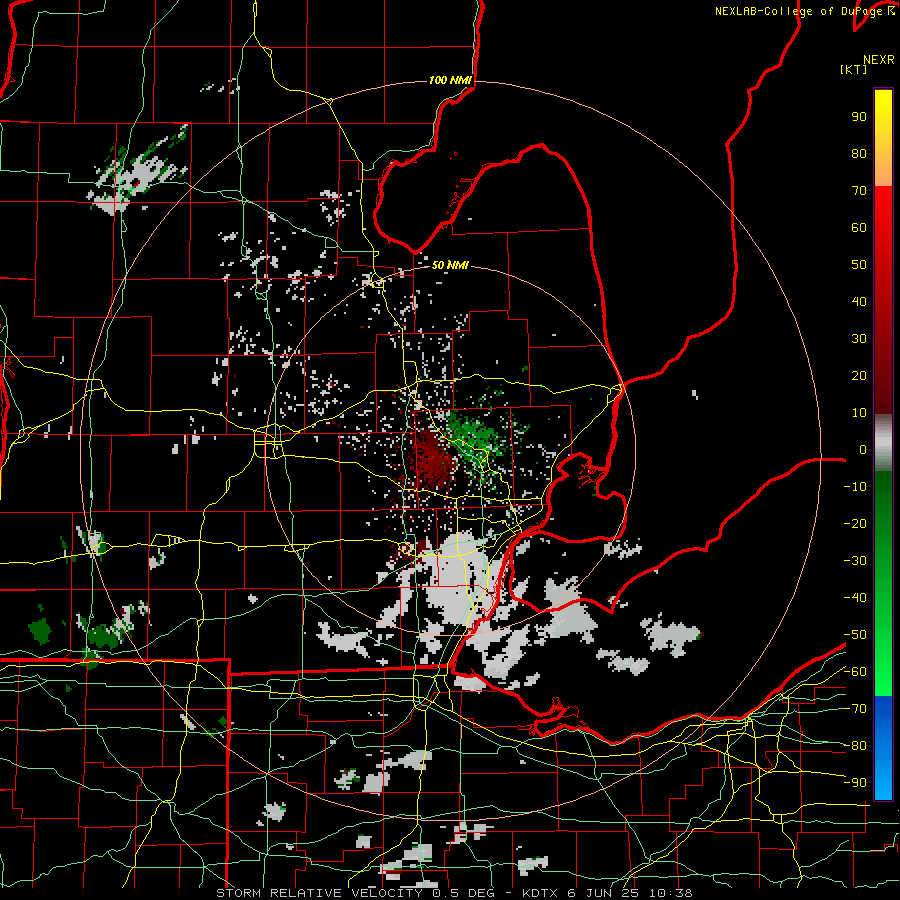Screen dimensions: 900x900
Task: Click the -80 scale value
Action: 855,746
